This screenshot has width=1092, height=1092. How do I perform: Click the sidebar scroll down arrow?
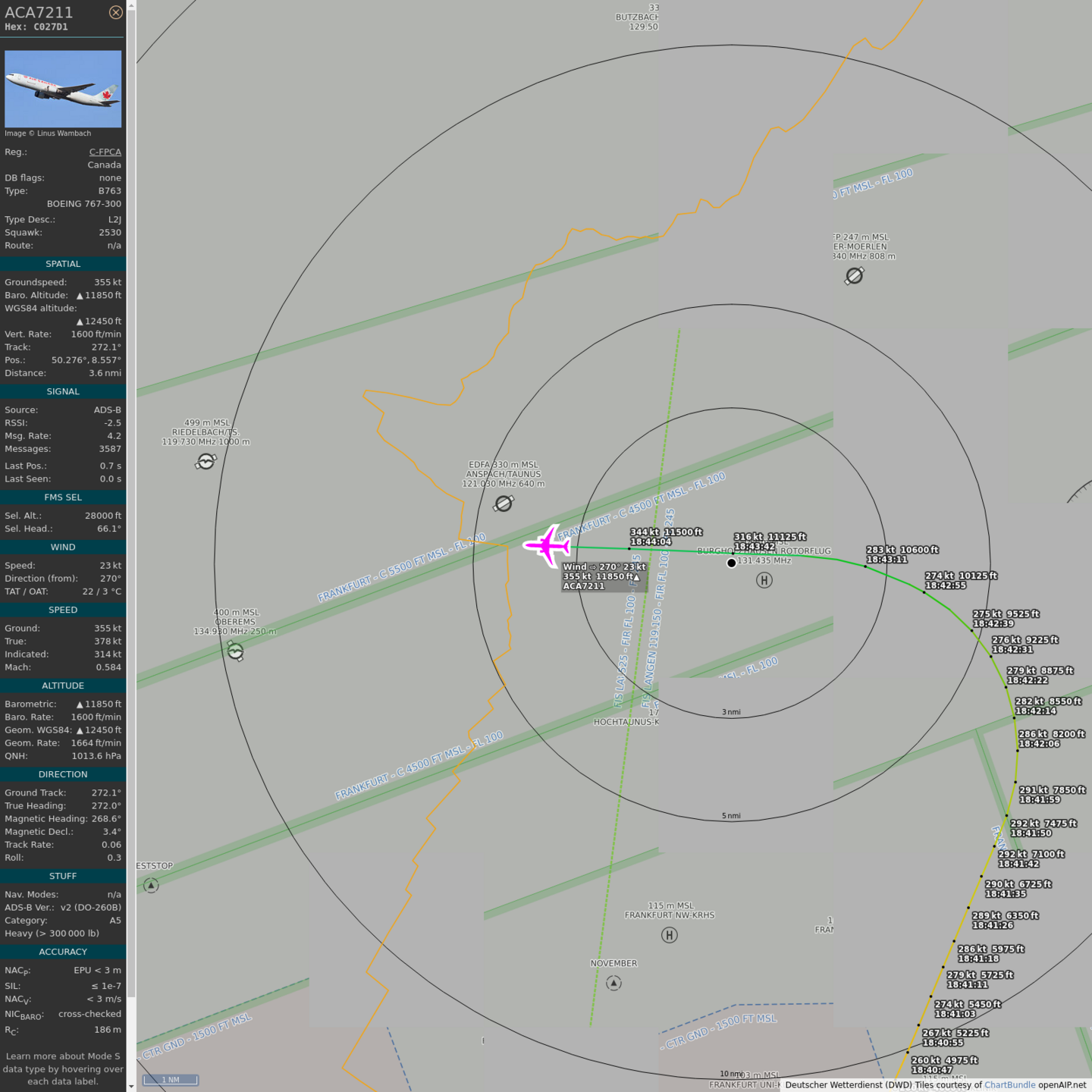coord(131,1087)
